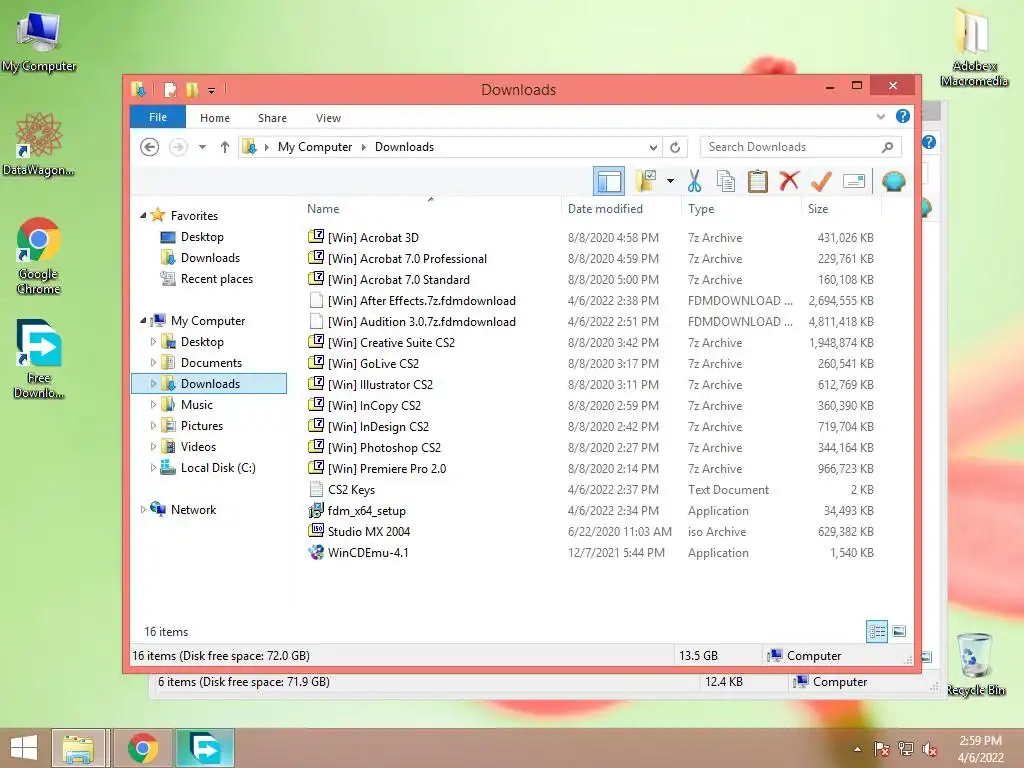The width and height of the screenshot is (1024, 768).
Task: Click the Studio MX 2004 iso icon
Action: [x=316, y=531]
